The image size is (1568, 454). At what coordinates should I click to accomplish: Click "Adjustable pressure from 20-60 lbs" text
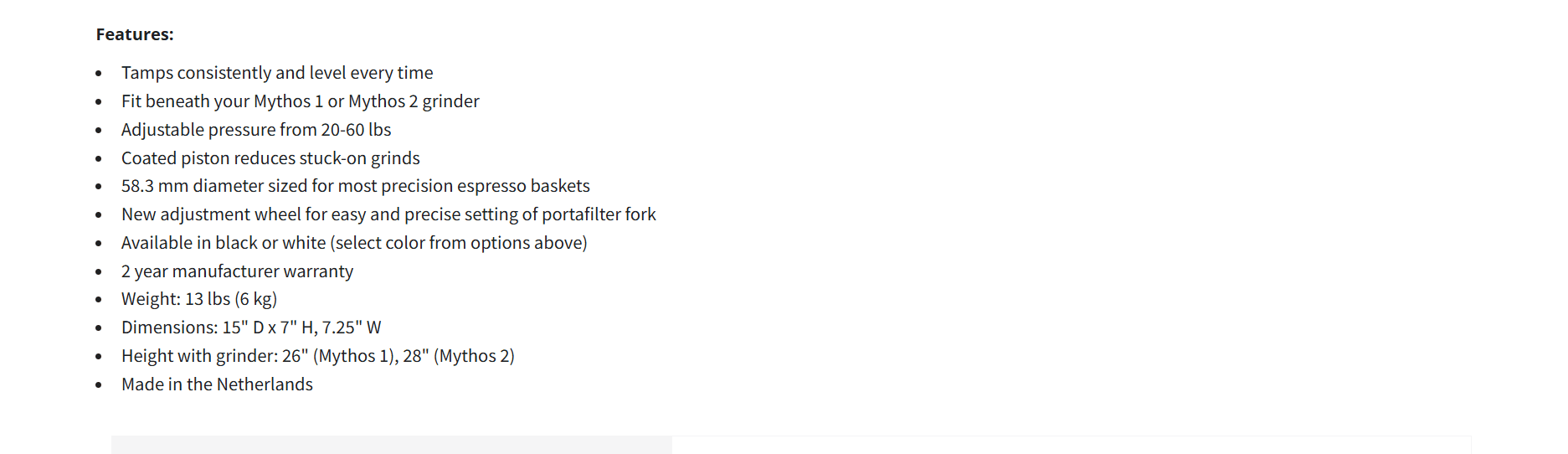[256, 130]
